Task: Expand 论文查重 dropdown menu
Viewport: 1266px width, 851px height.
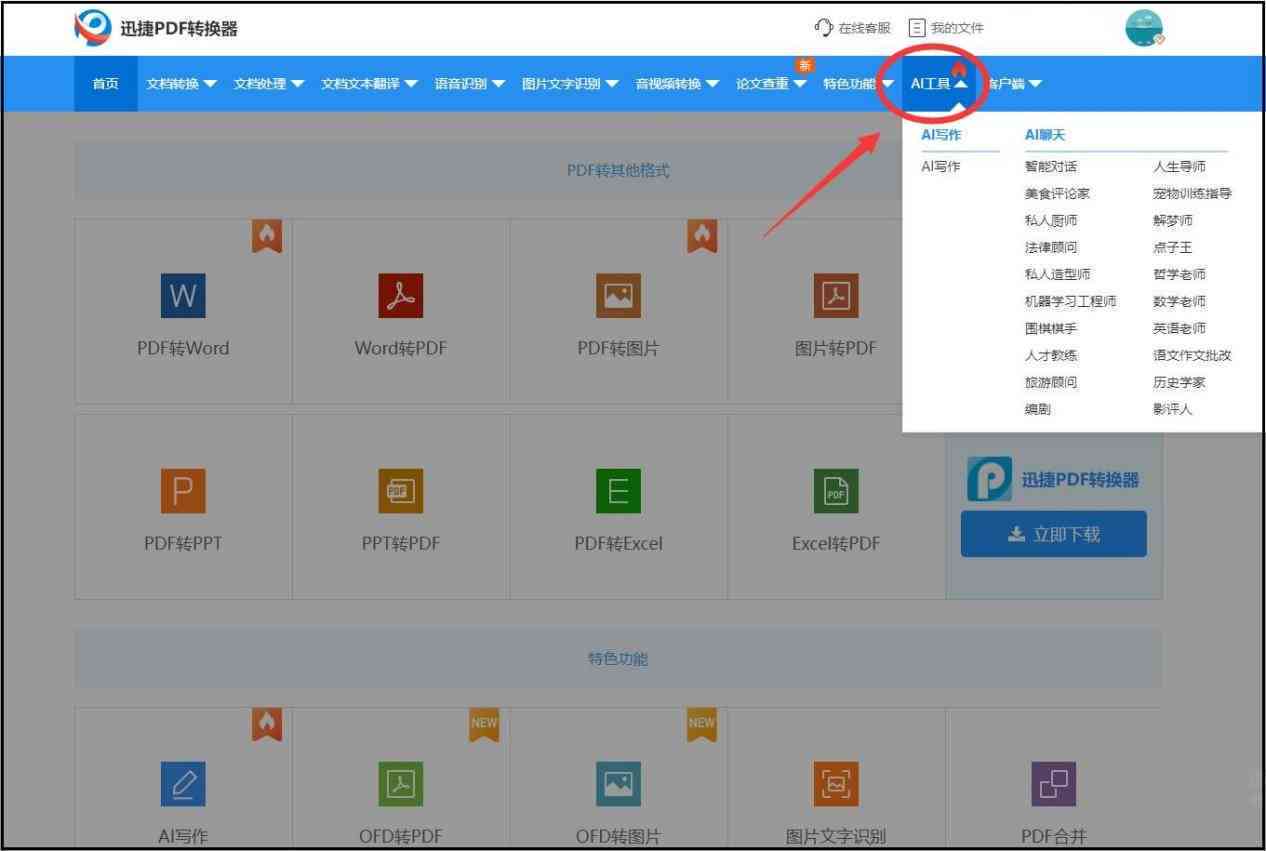Action: click(772, 84)
